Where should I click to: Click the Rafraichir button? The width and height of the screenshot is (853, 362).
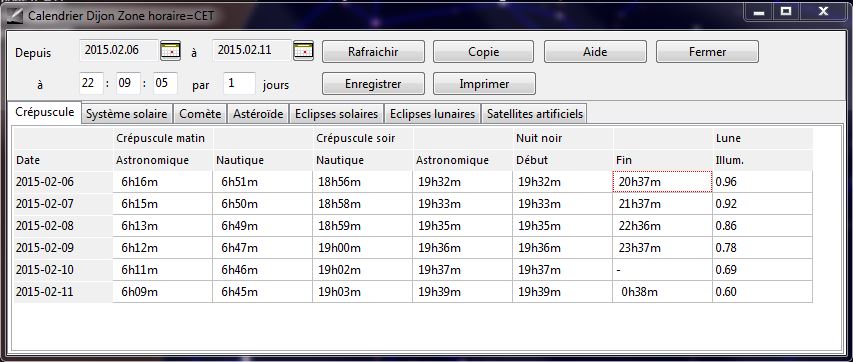[373, 52]
